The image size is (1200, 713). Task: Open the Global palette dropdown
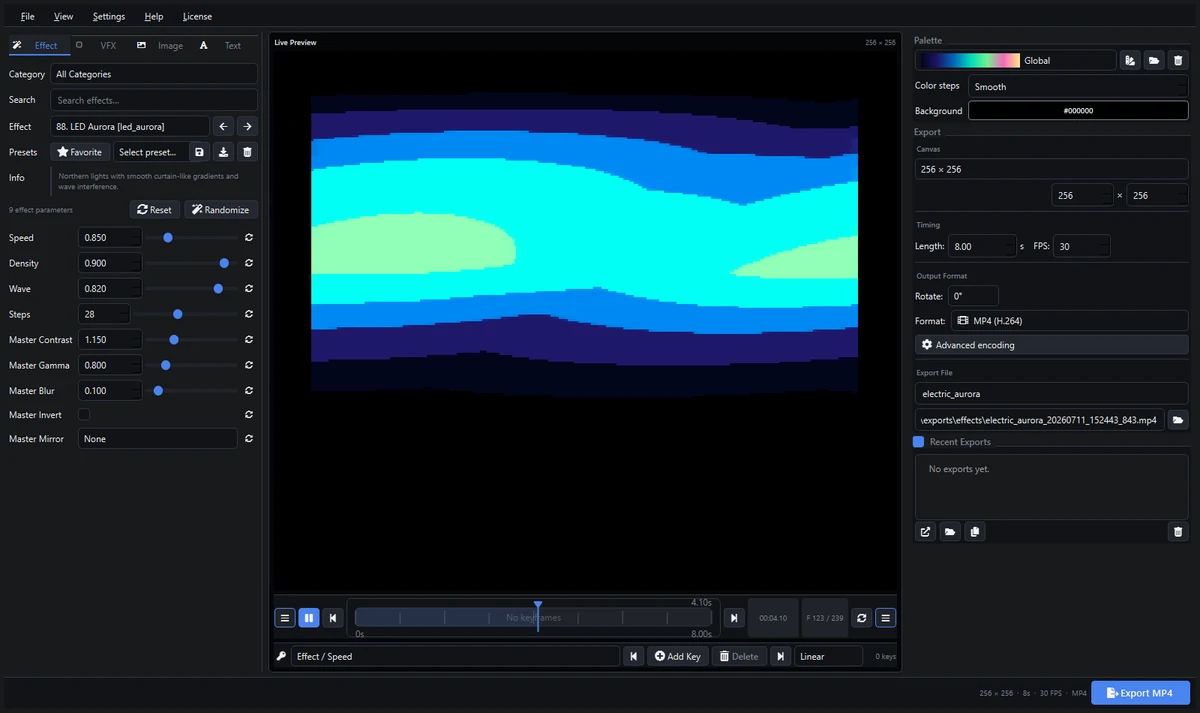(1016, 61)
